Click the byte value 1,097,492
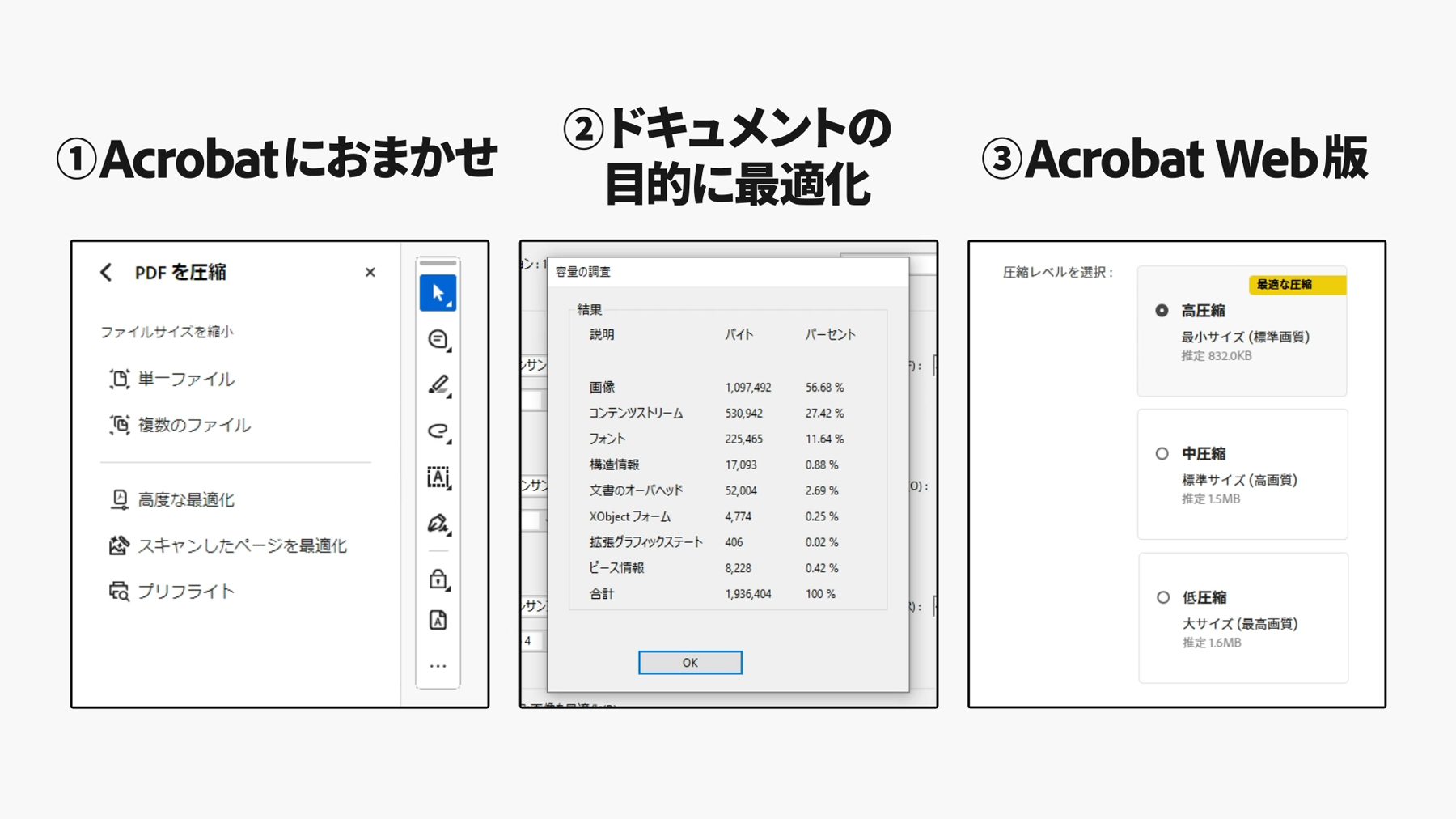The image size is (1456, 819). [748, 388]
